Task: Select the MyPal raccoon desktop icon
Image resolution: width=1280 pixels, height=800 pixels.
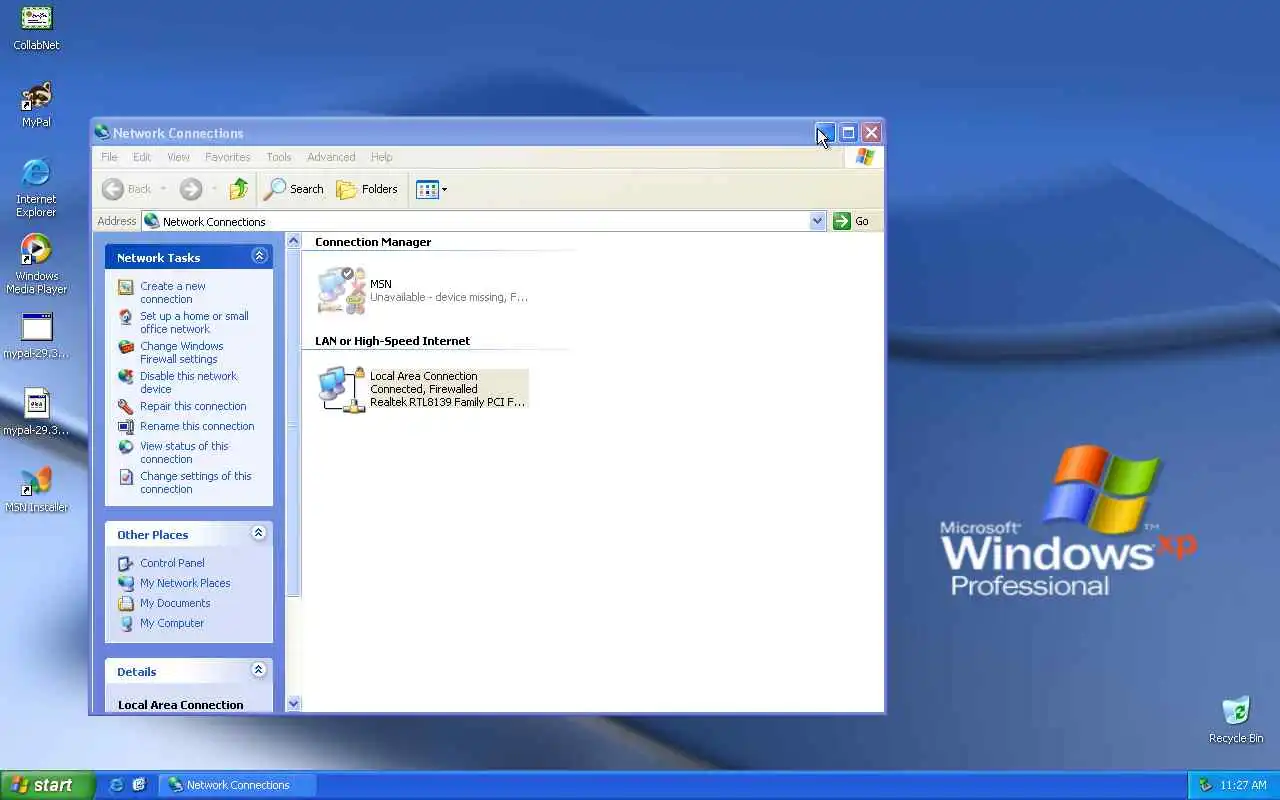Action: point(36,105)
